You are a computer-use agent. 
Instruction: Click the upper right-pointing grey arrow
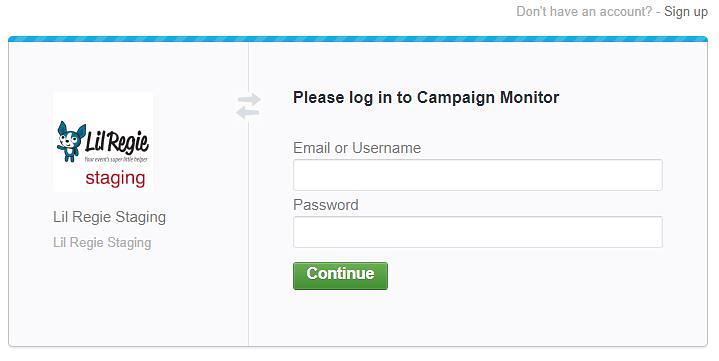coord(250,100)
